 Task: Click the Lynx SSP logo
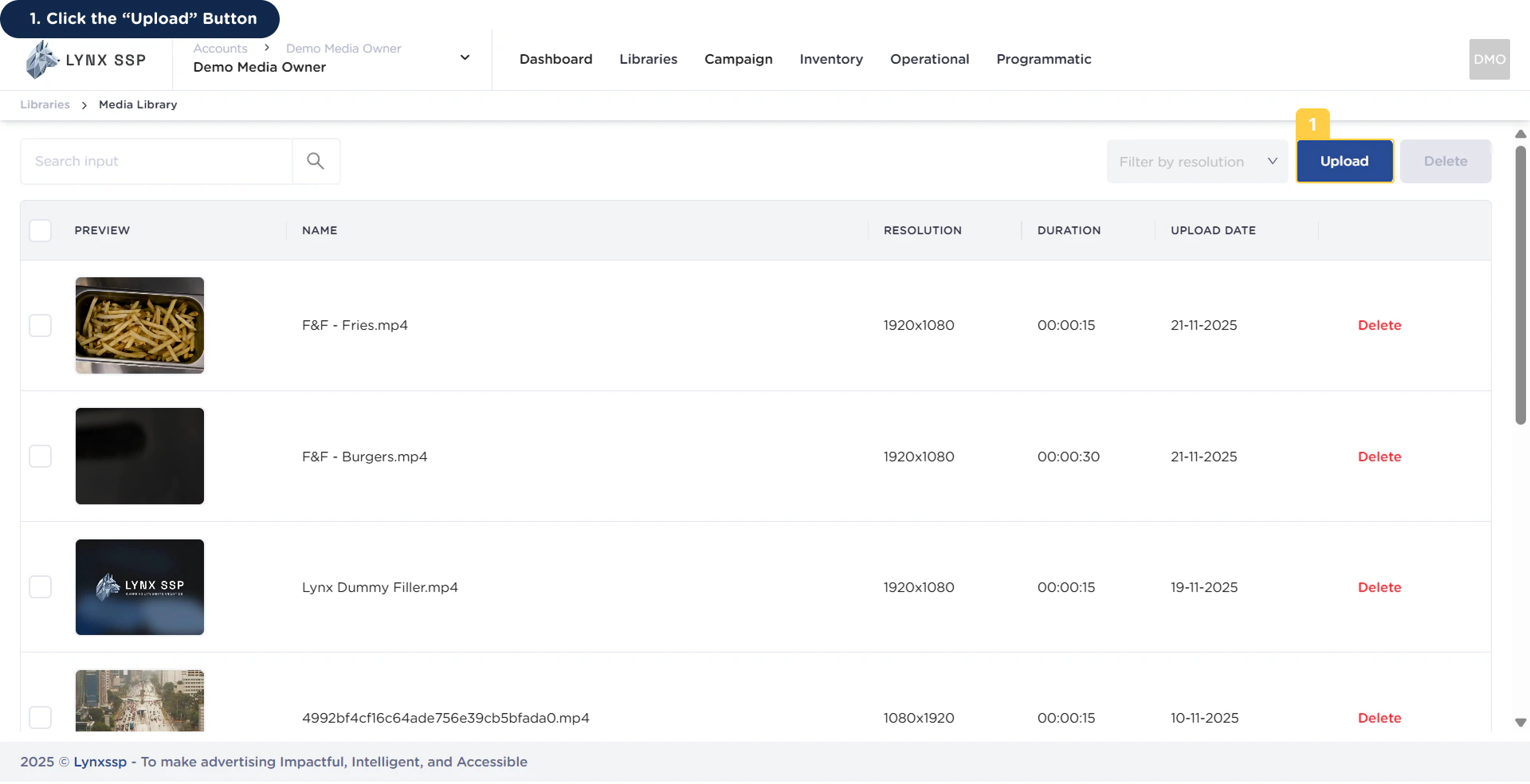pyautogui.click(x=85, y=60)
